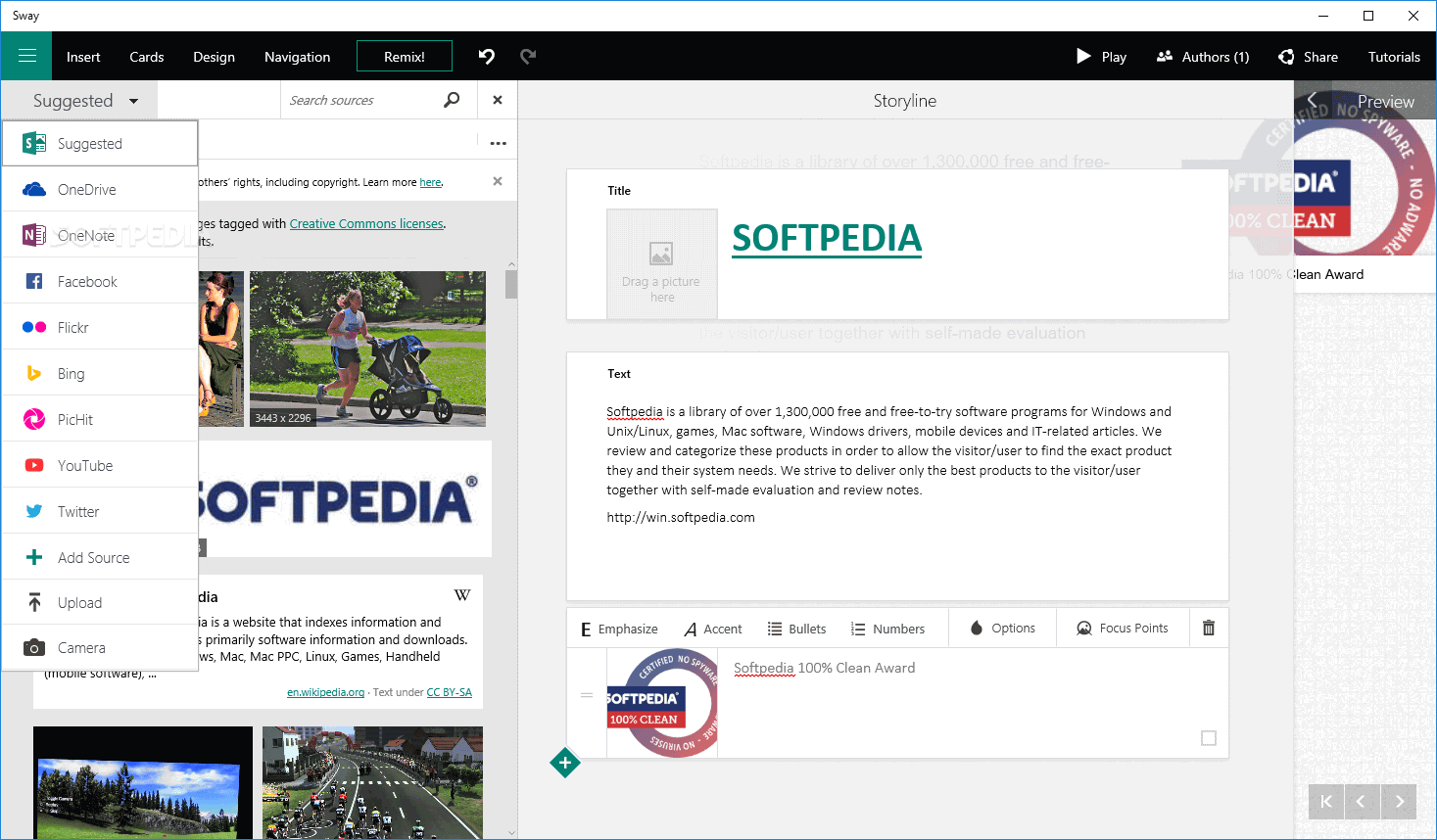Open Focus Points for the image
This screenshot has height=840, width=1437.
pos(1123,629)
